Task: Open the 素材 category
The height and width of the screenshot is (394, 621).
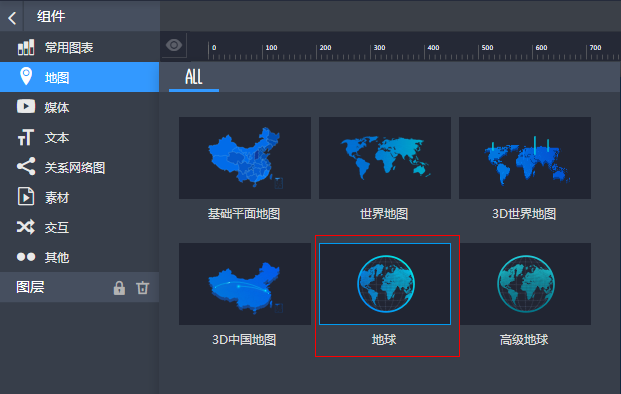Action: point(80,197)
